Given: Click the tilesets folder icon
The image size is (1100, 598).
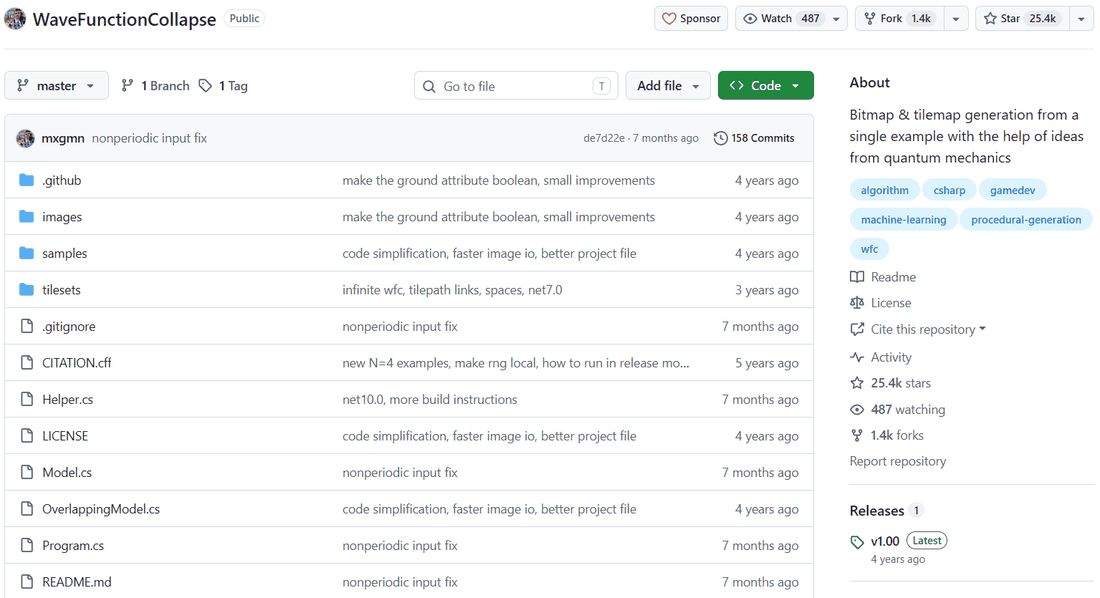Looking at the screenshot, I should point(27,290).
